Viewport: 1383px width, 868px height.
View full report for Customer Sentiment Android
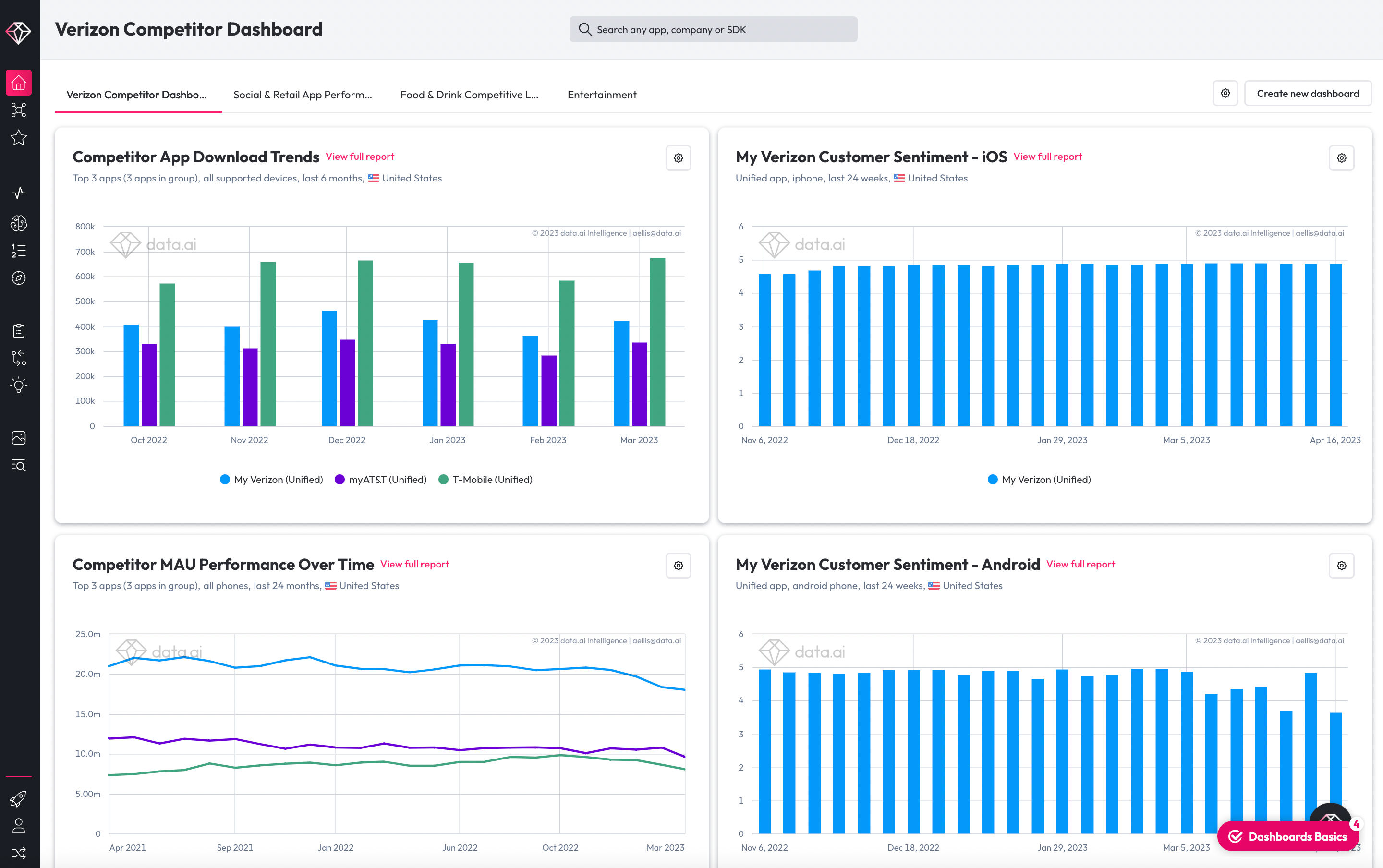1080,564
